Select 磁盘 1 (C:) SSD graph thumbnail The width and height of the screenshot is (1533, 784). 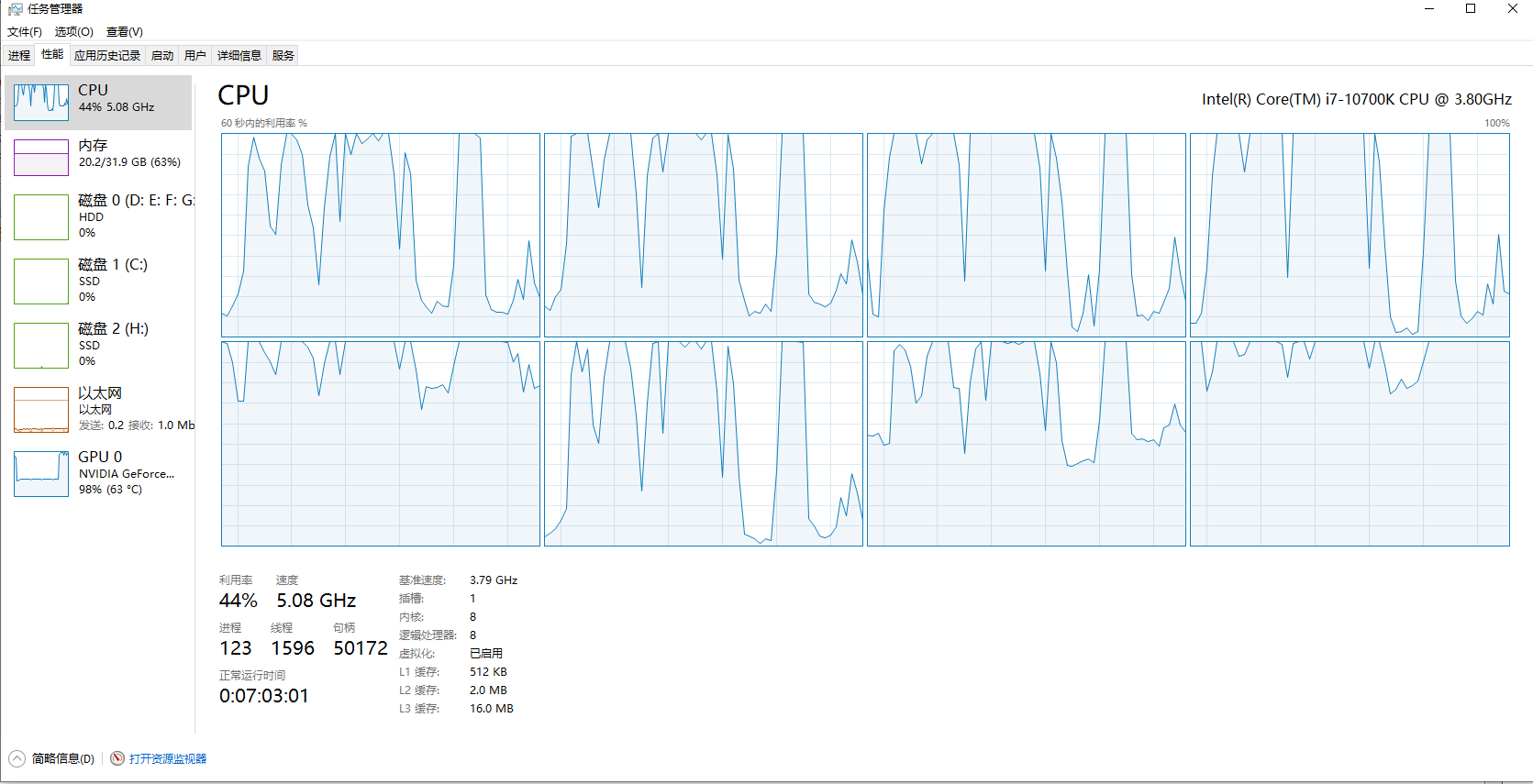pyautogui.click(x=41, y=282)
